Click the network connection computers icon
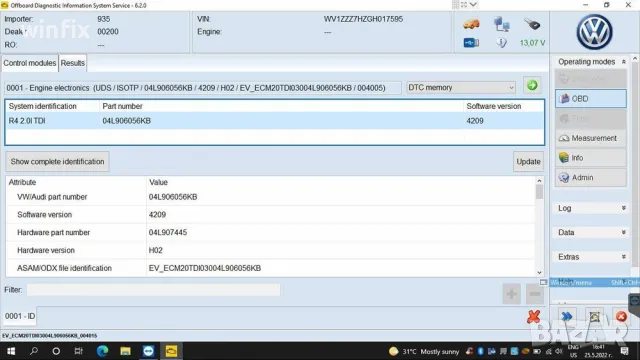This screenshot has height=360, width=640. [x=502, y=24]
